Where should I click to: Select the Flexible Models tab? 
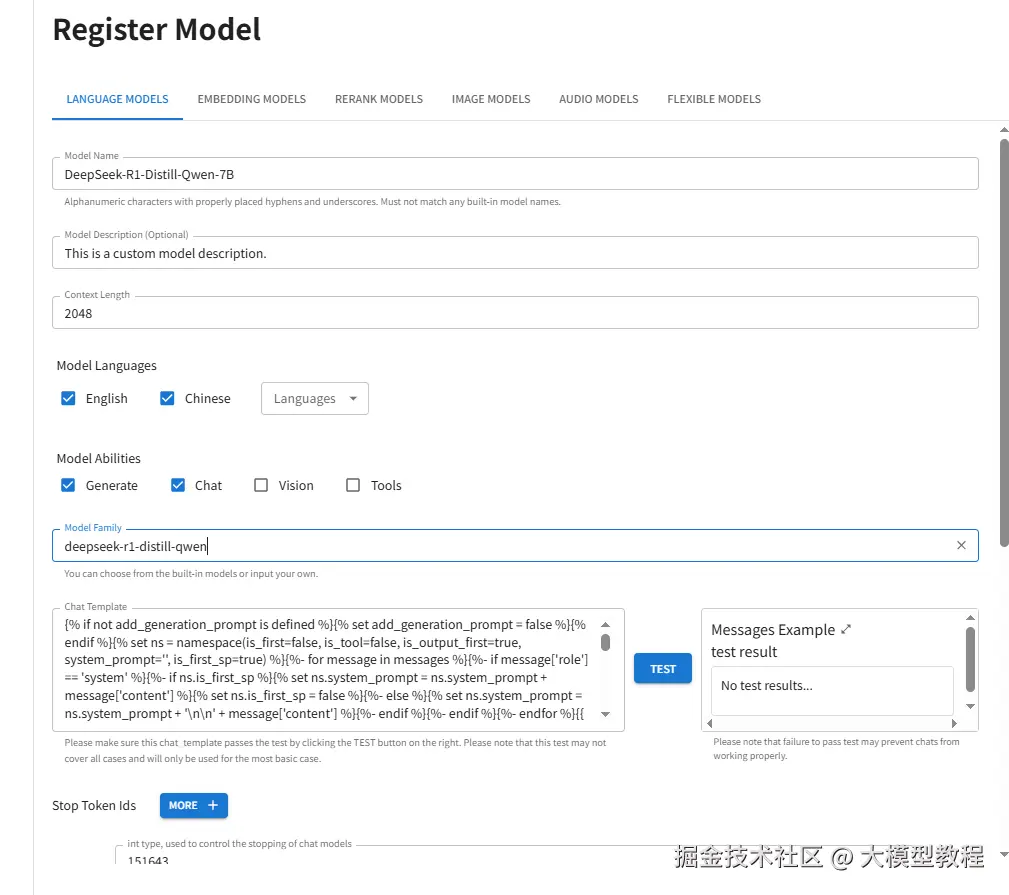[x=714, y=99]
